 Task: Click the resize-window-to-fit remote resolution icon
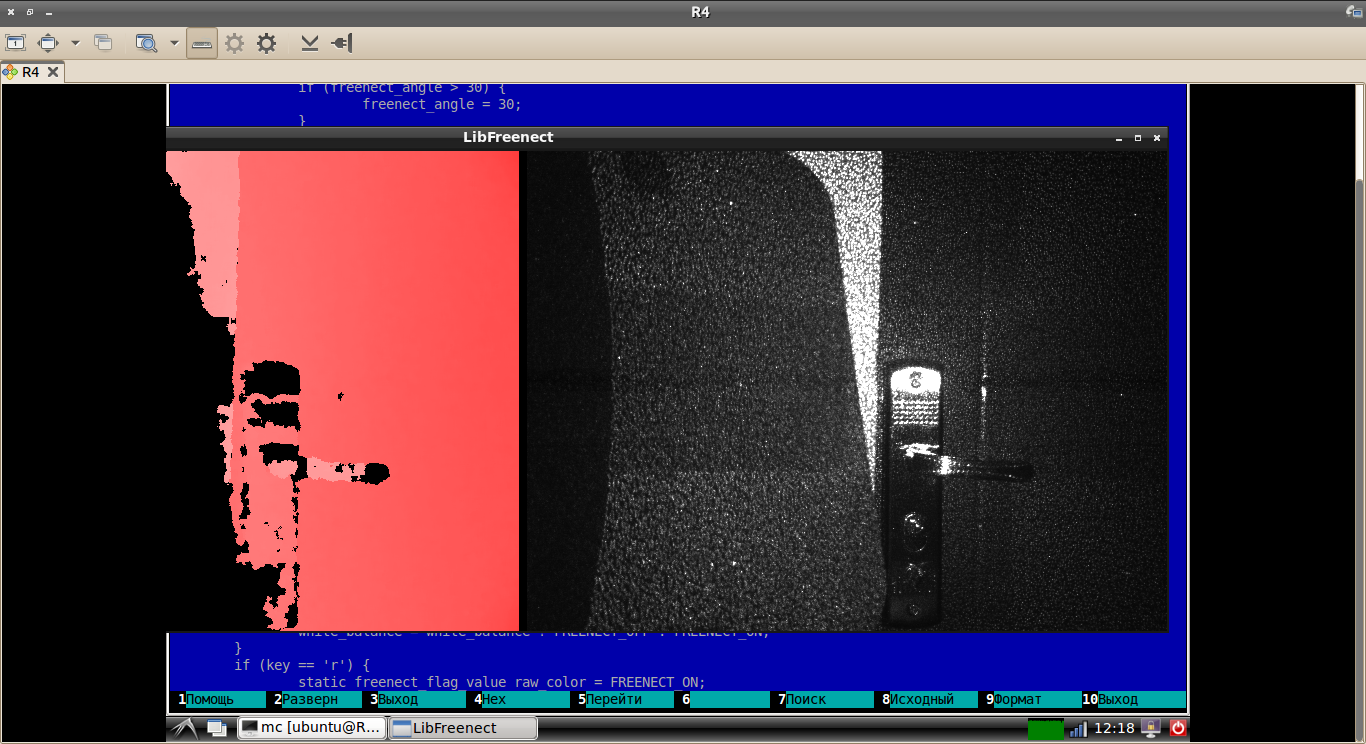coord(16,43)
